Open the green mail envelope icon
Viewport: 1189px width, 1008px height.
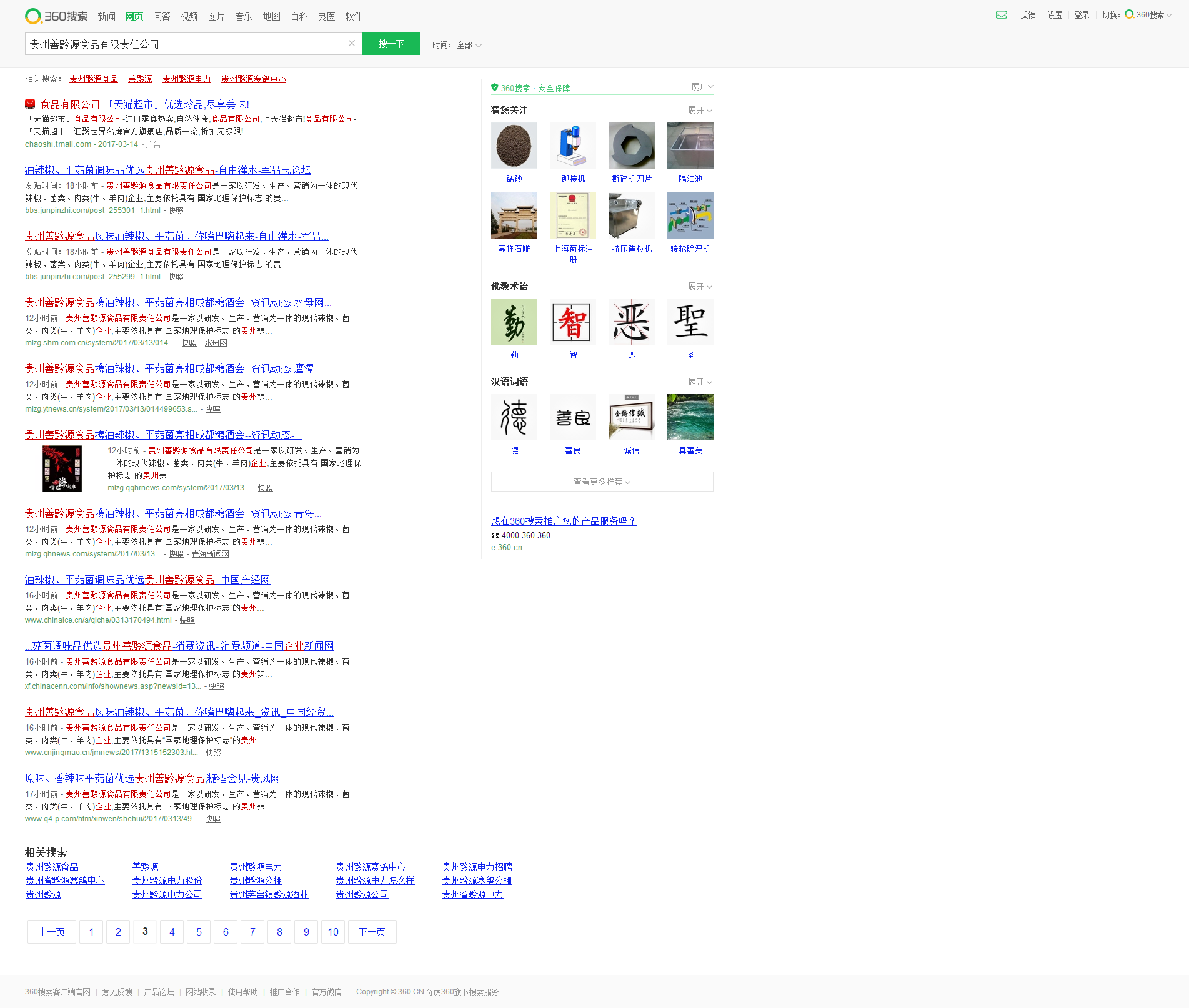coord(1001,15)
